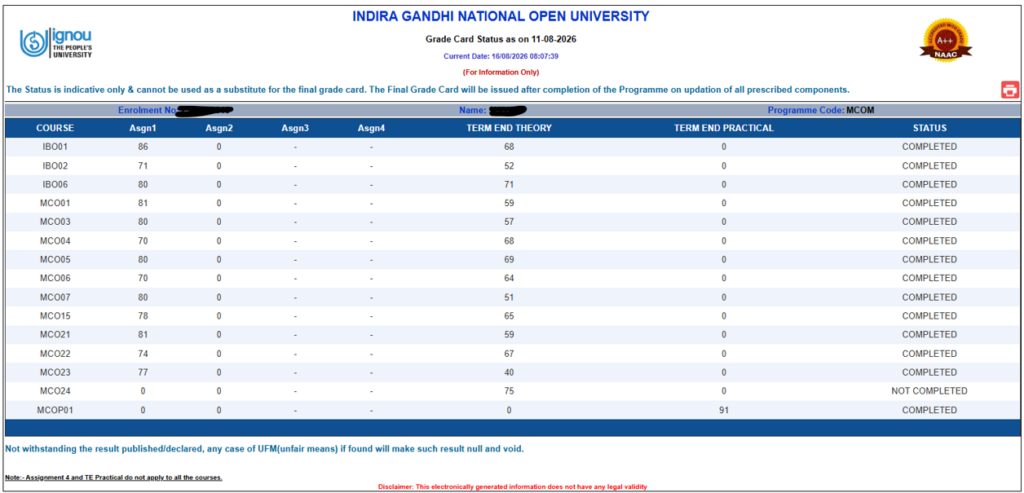This screenshot has width=1024, height=493.
Task: Click practical mark 91 for MCOP01
Action: (724, 410)
